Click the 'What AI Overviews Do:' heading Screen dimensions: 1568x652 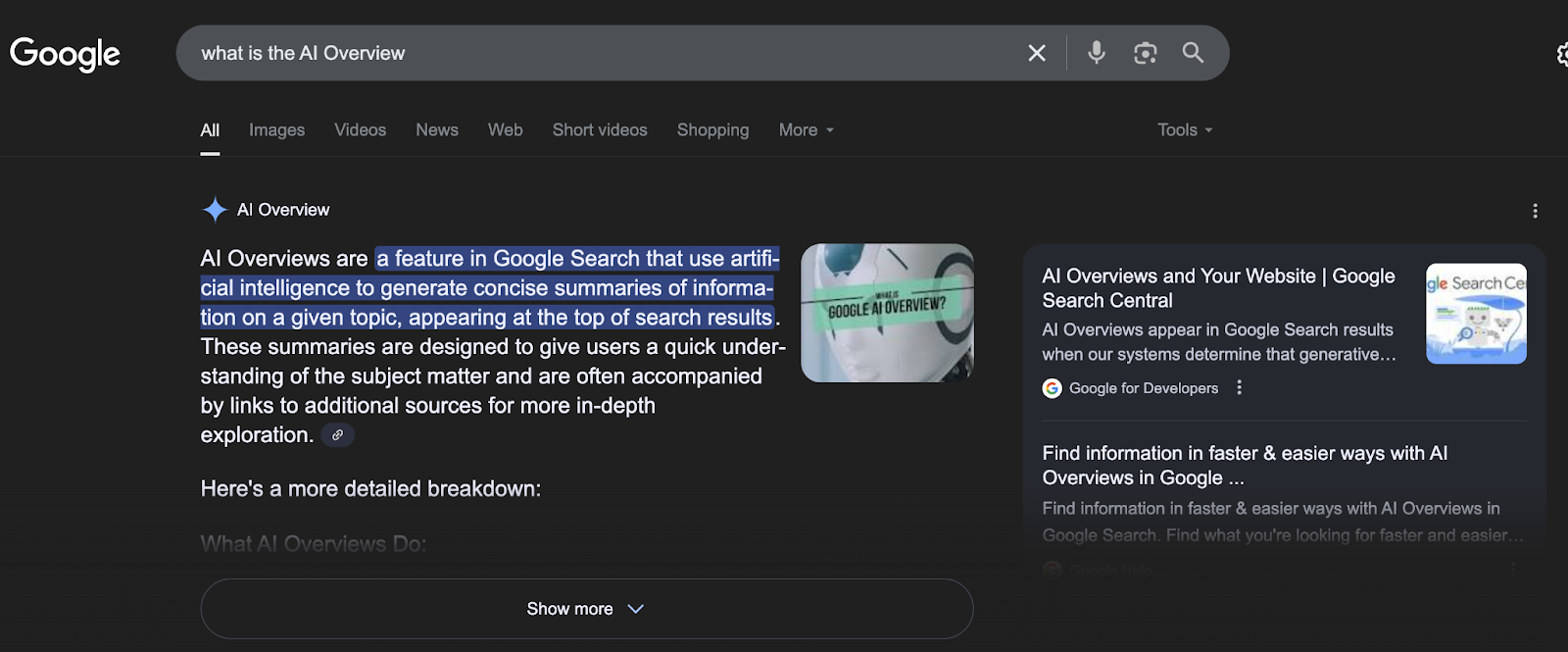[x=314, y=544]
